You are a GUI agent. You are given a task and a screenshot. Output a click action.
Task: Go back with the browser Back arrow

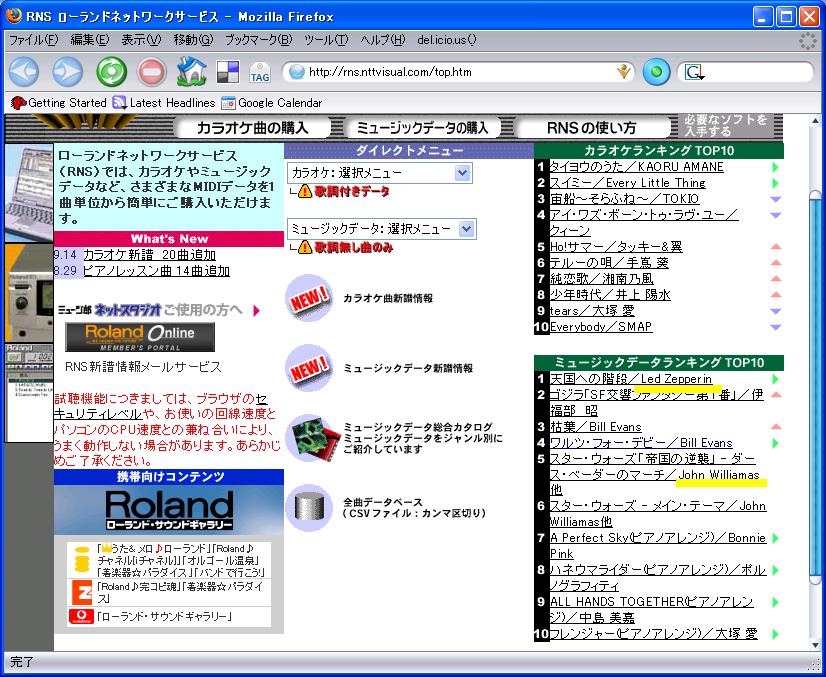[x=24, y=72]
